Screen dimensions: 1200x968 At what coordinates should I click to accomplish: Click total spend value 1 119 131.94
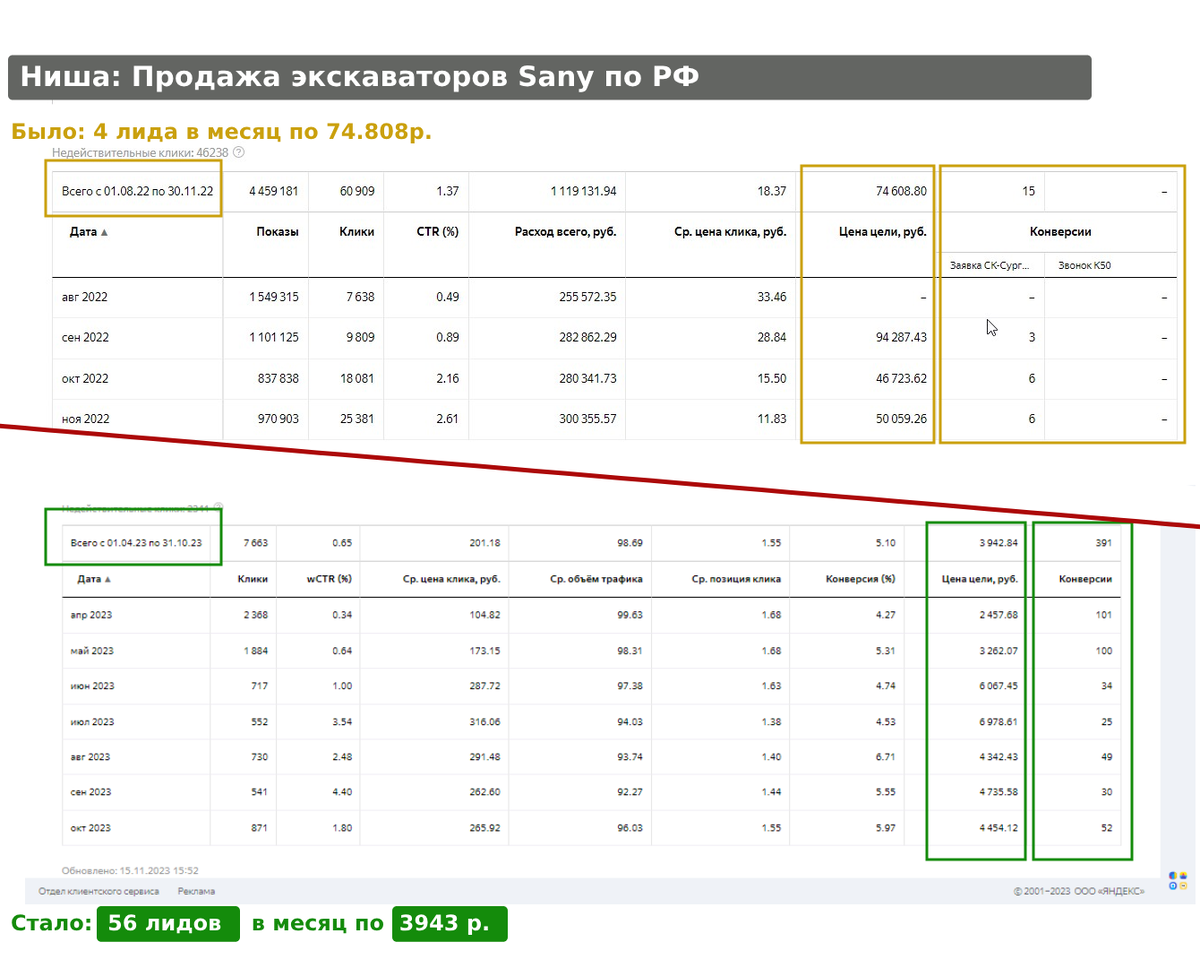point(584,191)
